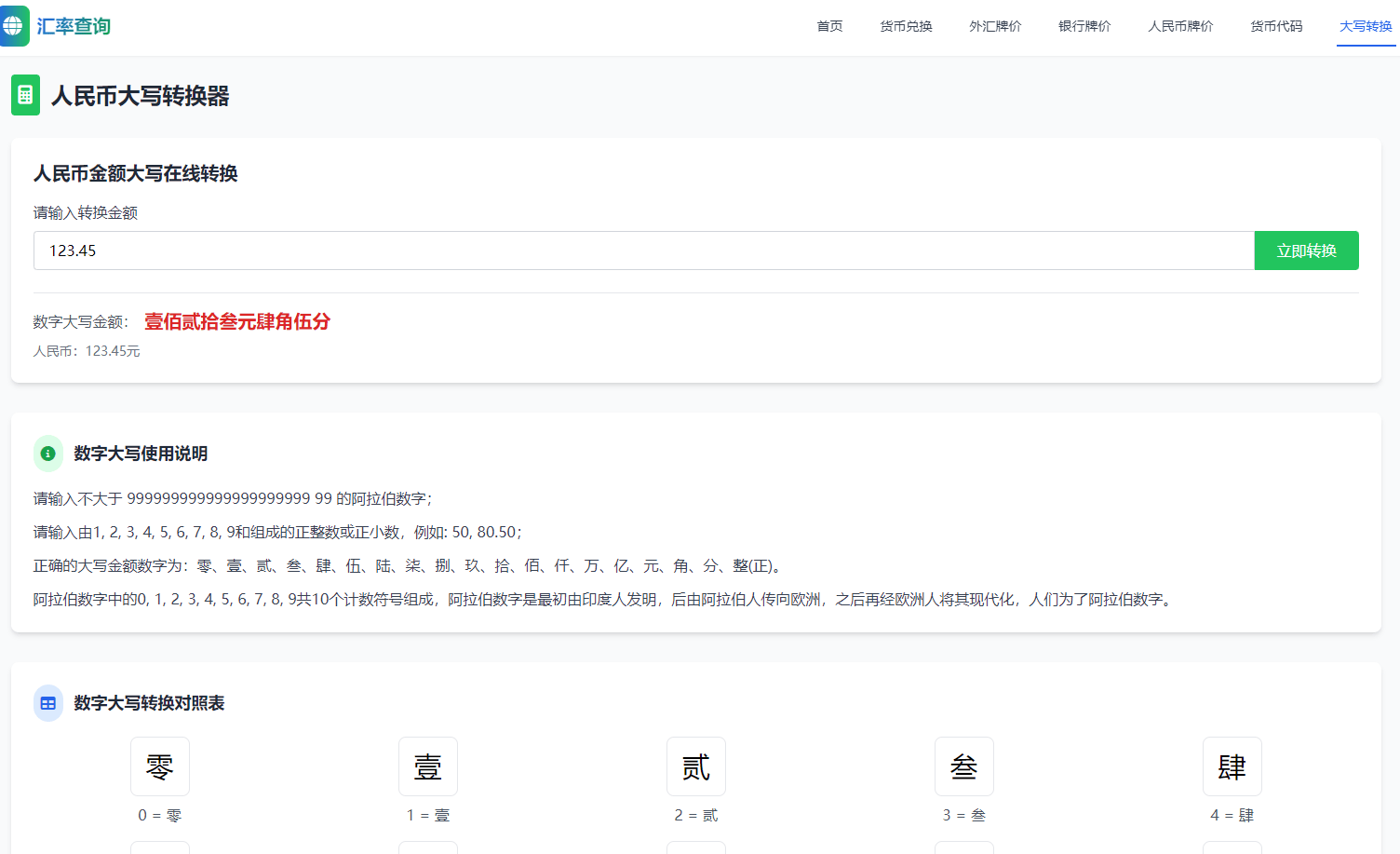Click the text 人民币: 123.45元
Viewport: 1400px width, 854px height.
[x=87, y=351]
